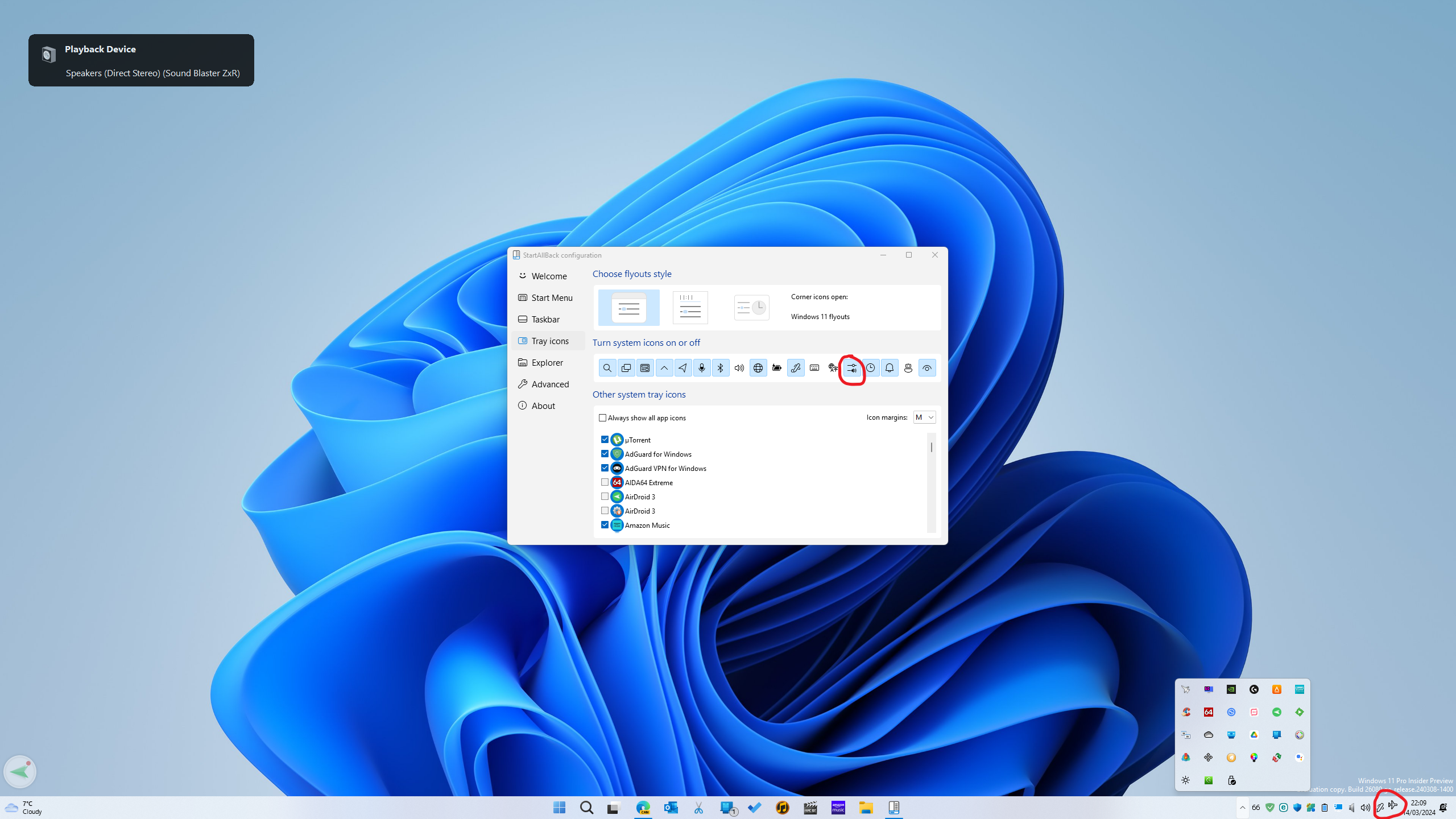Toggle the clock system icon
This screenshot has height=819, width=1456.
[871, 368]
